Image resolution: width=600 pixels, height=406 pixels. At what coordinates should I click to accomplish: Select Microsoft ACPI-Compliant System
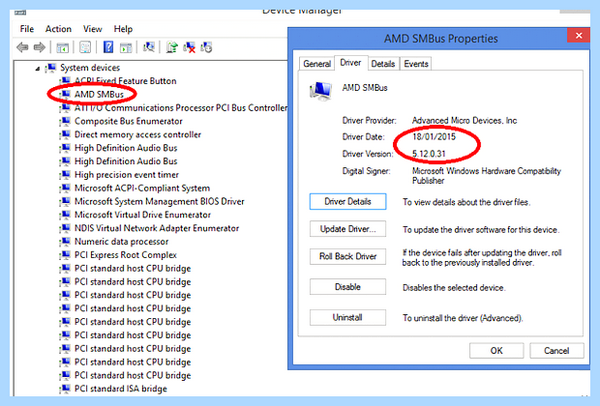tap(142, 188)
